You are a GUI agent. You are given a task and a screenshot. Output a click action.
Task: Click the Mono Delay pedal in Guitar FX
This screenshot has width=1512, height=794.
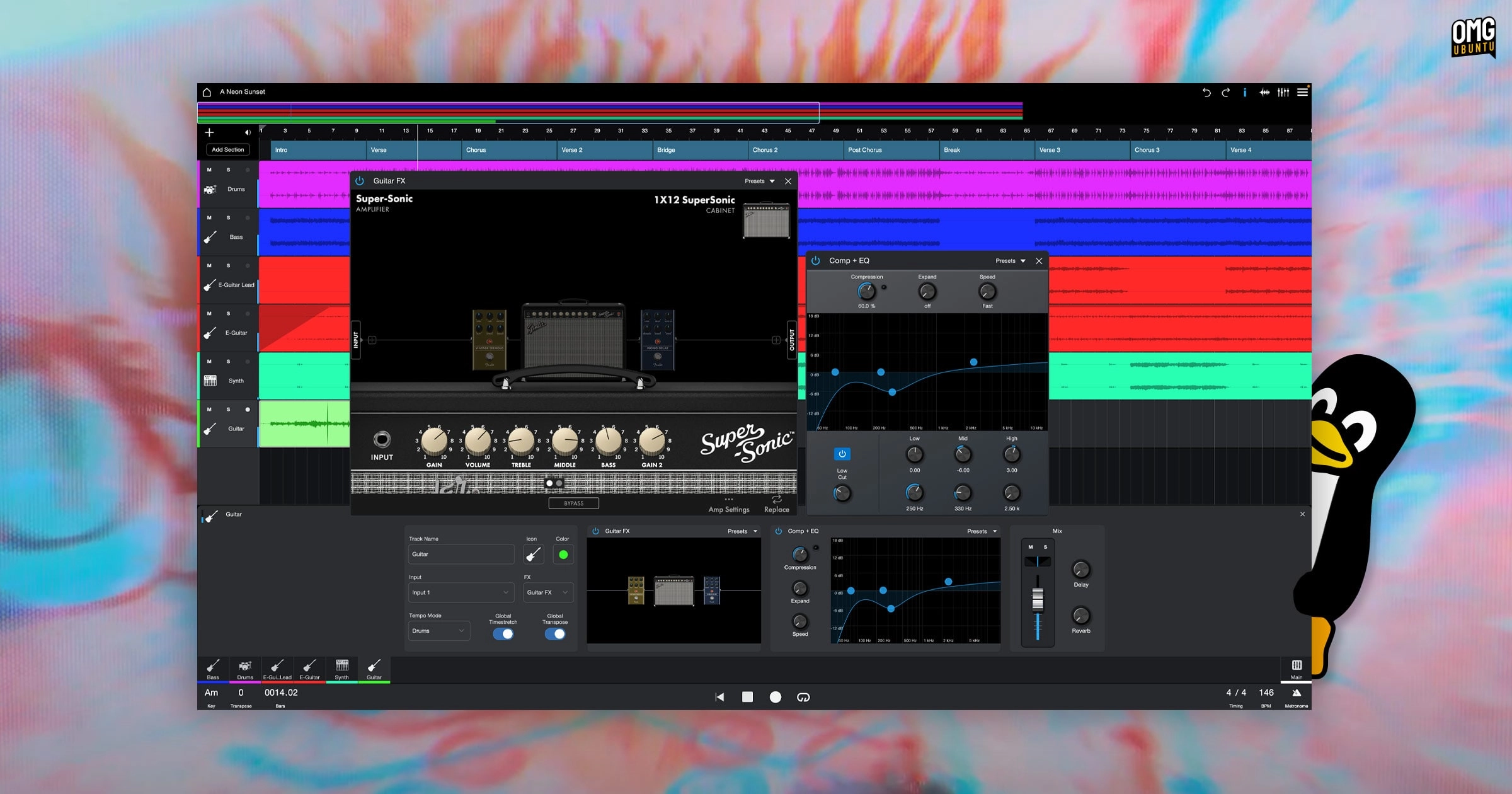(658, 340)
